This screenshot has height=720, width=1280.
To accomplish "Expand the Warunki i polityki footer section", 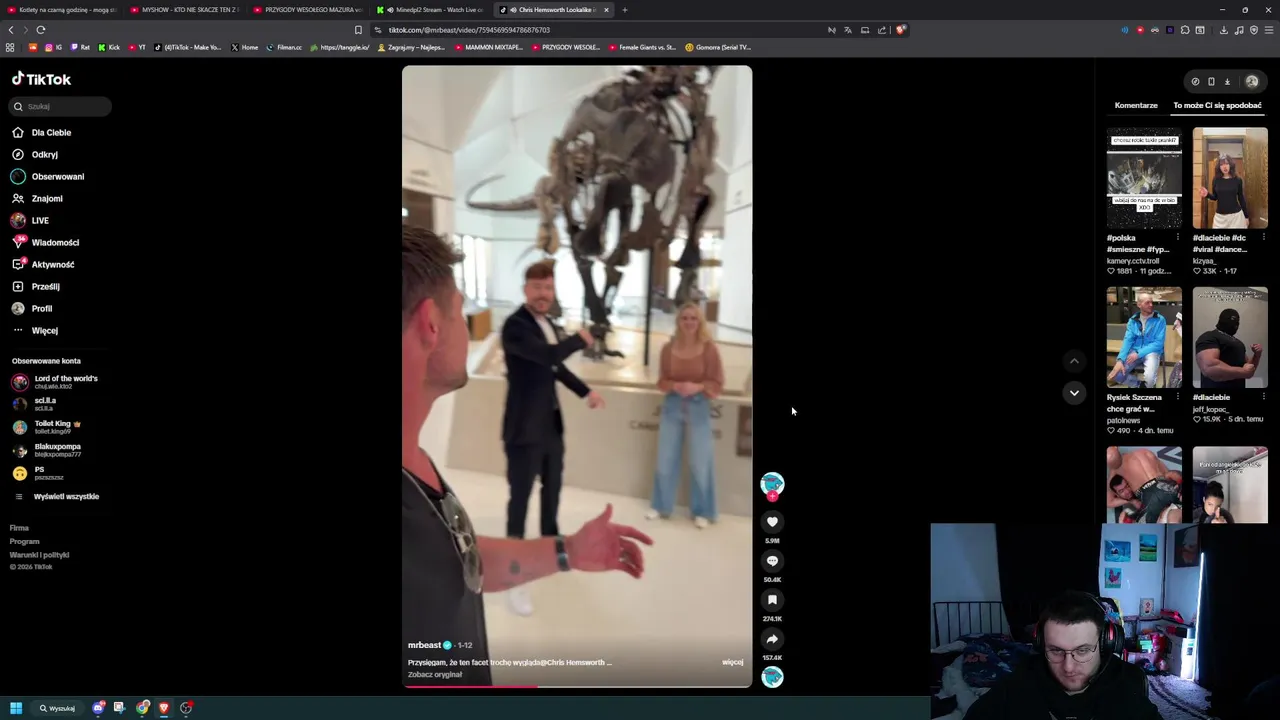I will tap(40, 555).
